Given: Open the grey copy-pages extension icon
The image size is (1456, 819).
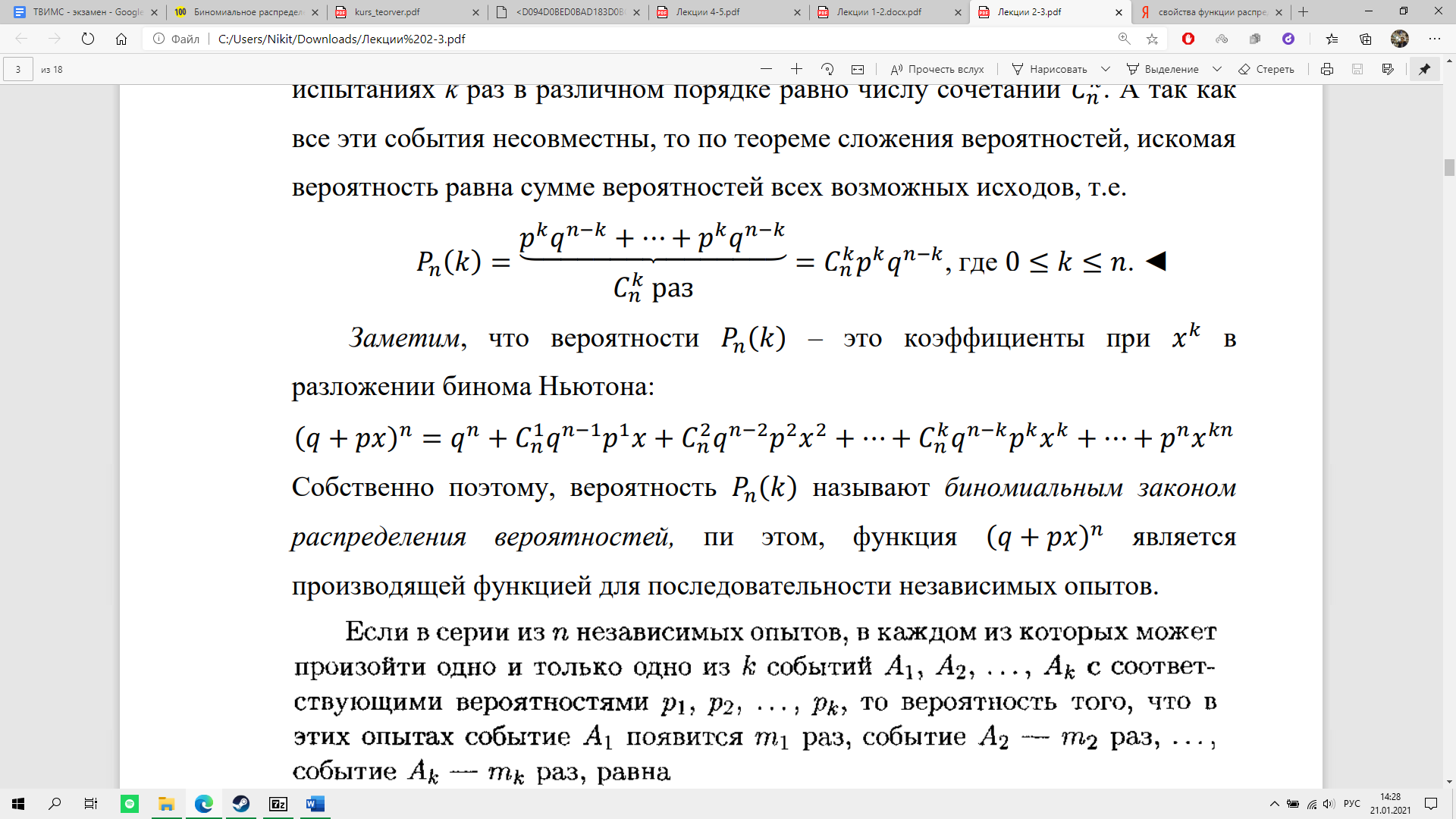Looking at the screenshot, I should click(x=1255, y=39).
